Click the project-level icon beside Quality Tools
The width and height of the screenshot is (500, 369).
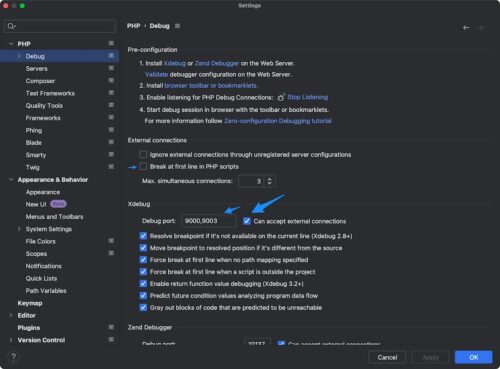coord(111,105)
